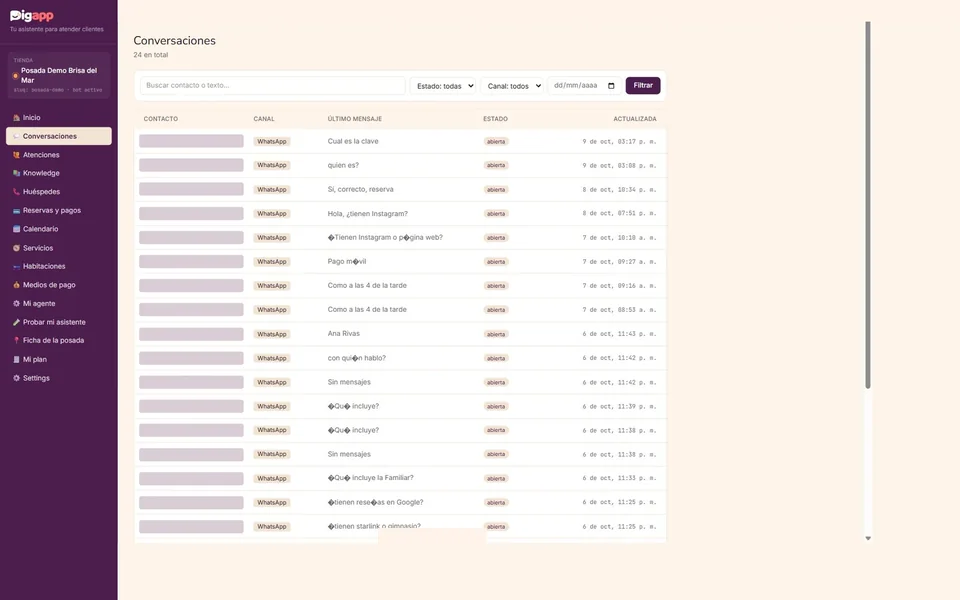Open Settings in the sidebar
This screenshot has width=960, height=600.
coord(59,378)
